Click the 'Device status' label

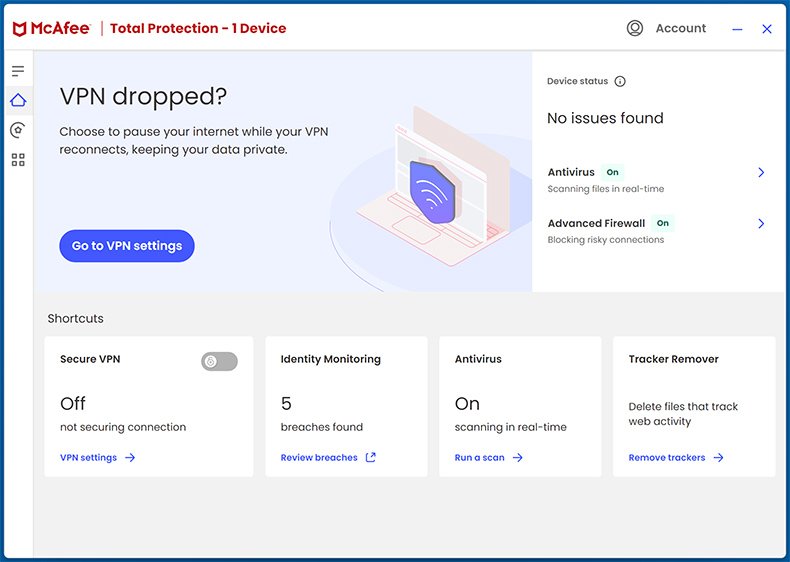577,81
